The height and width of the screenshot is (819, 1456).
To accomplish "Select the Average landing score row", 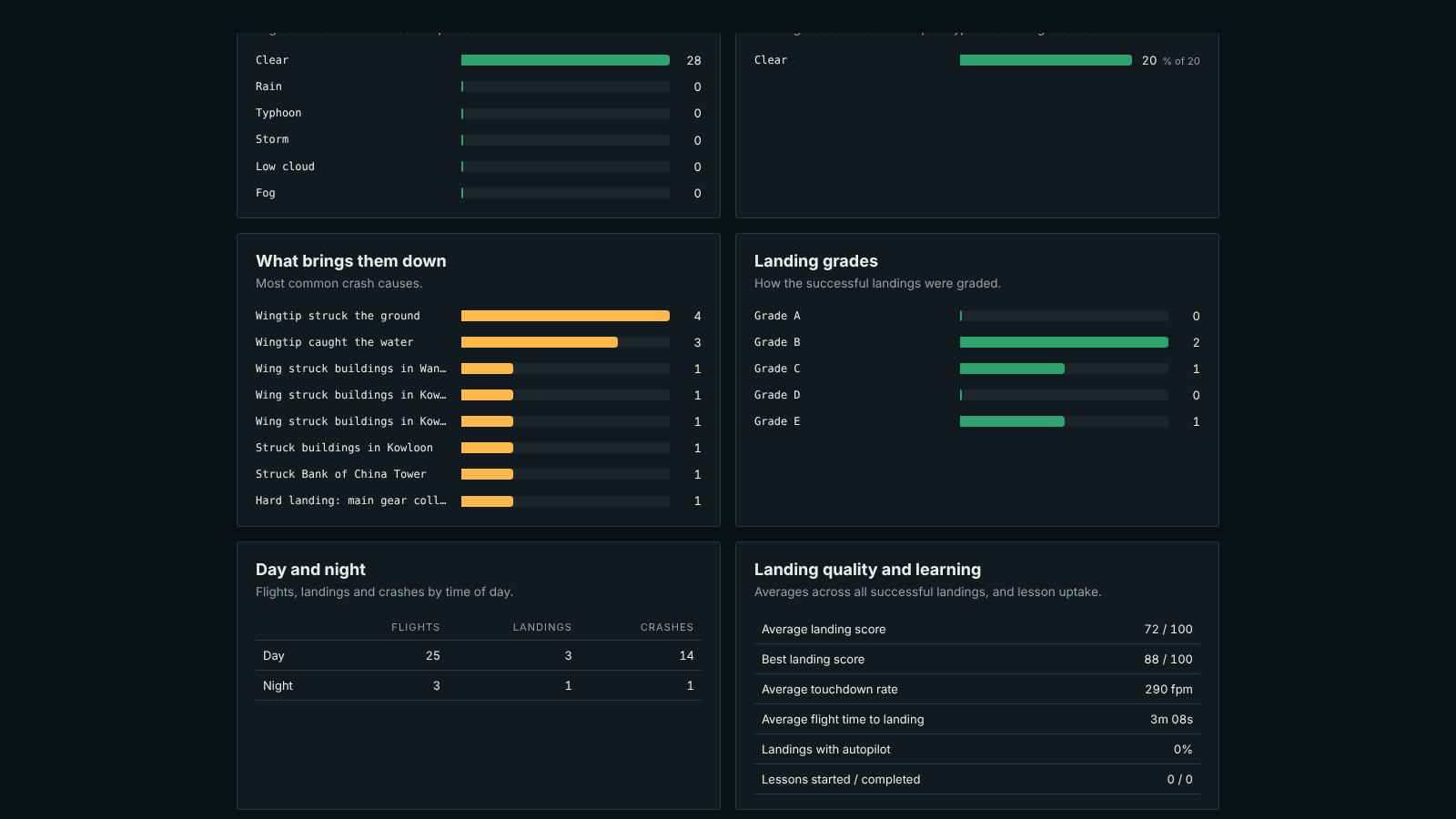I will [x=977, y=629].
